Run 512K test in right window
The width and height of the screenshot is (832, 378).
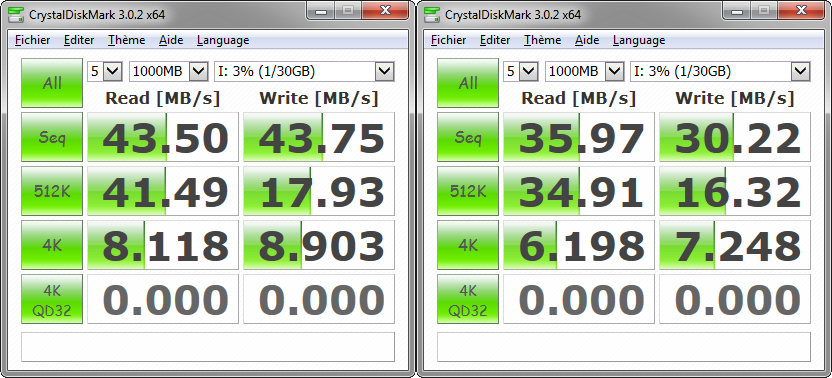[x=468, y=191]
